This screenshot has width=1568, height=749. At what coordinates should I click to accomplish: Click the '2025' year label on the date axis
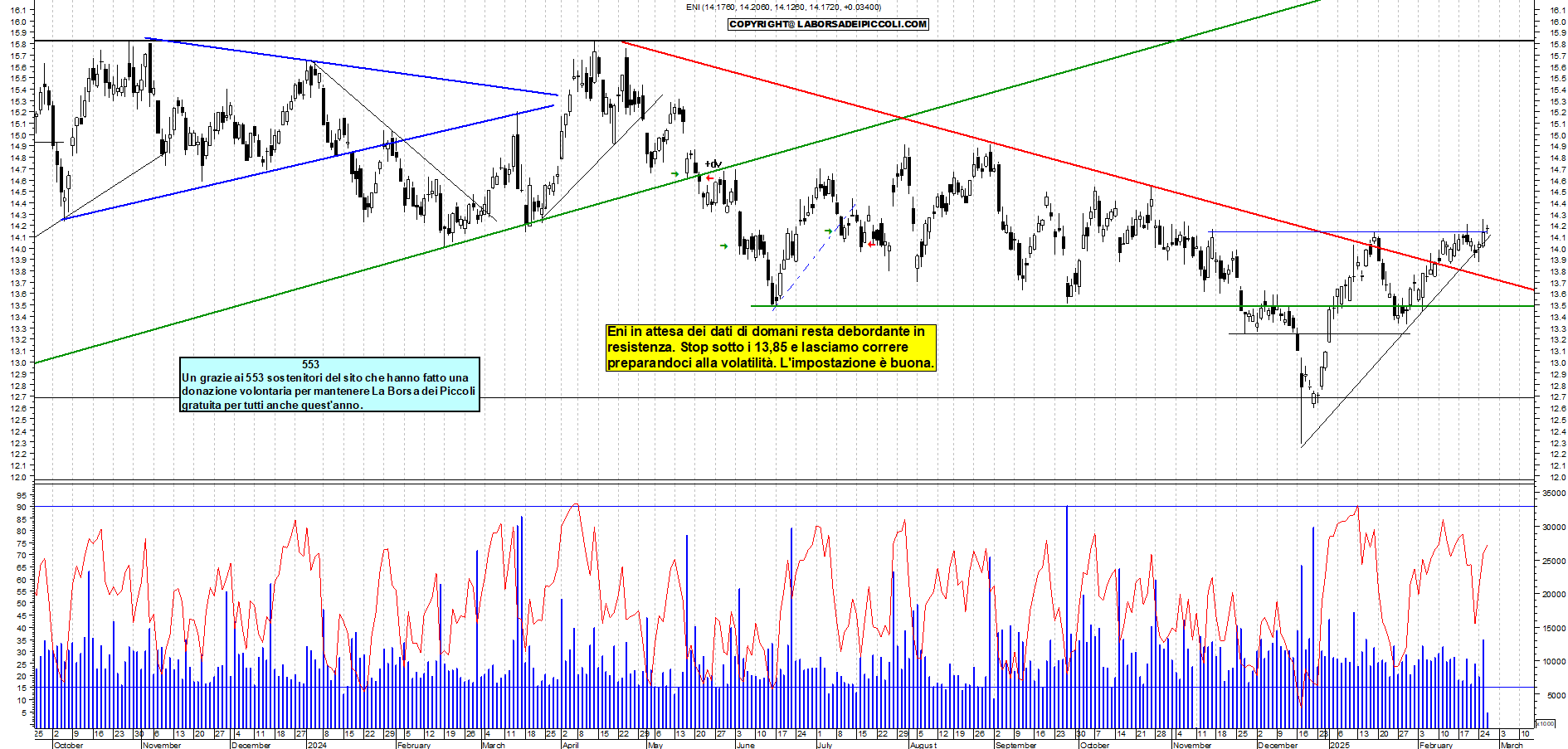pos(1340,745)
